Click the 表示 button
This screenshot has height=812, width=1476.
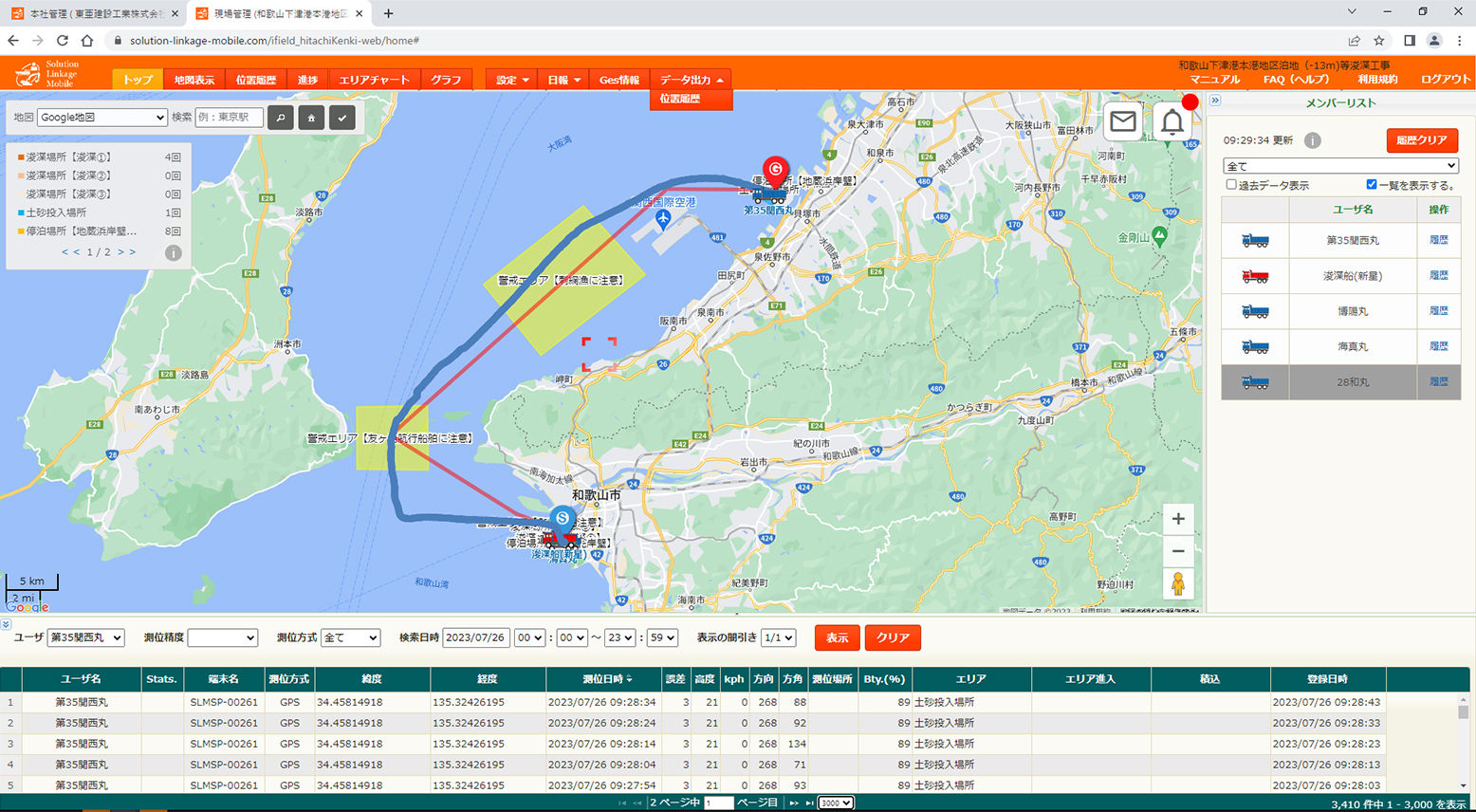tap(837, 637)
